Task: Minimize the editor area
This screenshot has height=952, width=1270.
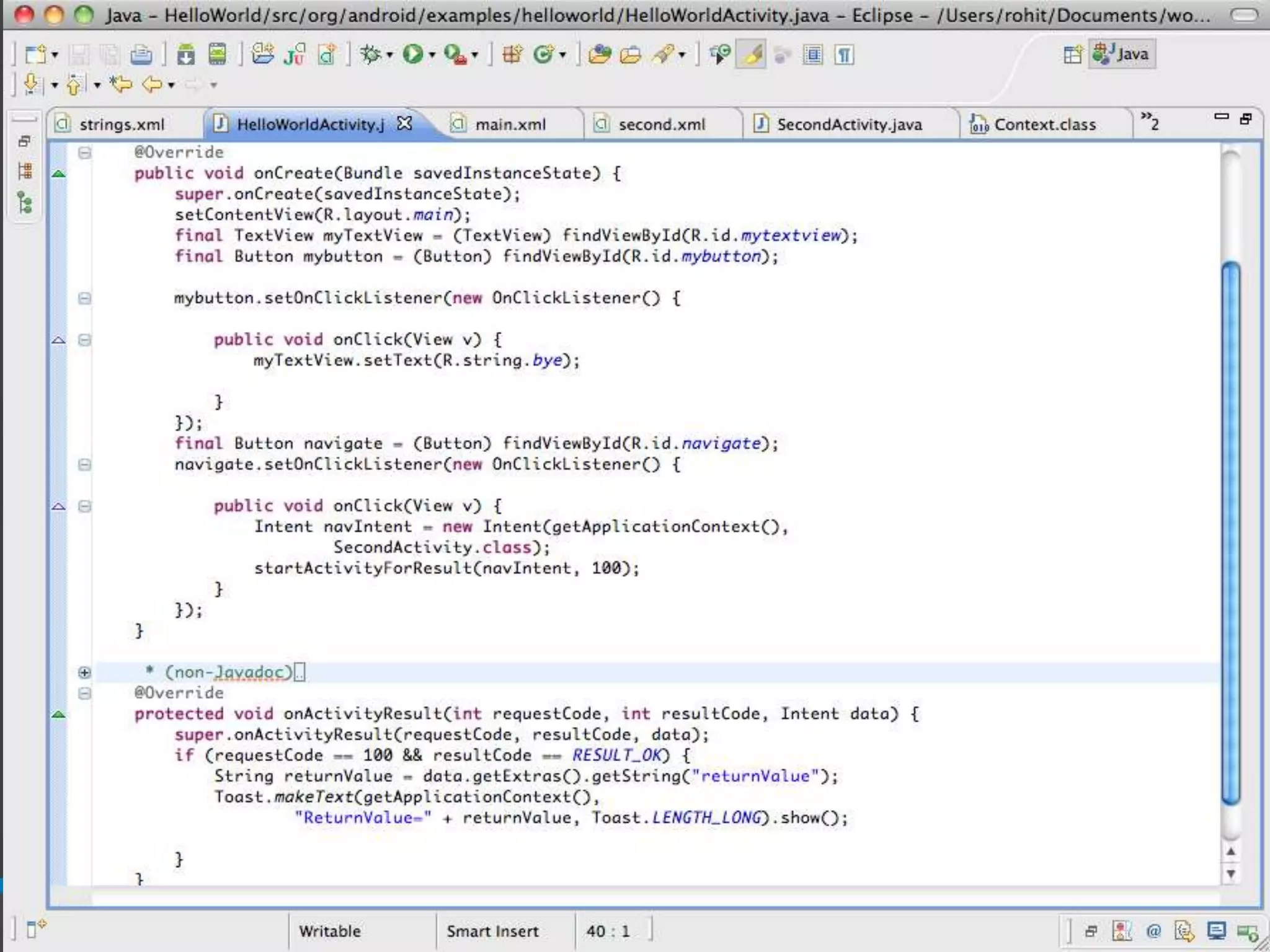Action: (x=1221, y=117)
